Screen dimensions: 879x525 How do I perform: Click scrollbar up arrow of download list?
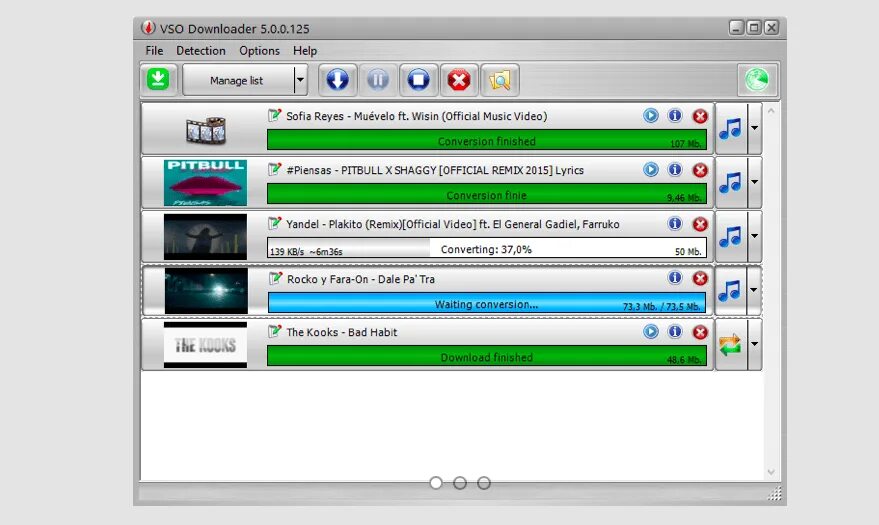[x=771, y=111]
